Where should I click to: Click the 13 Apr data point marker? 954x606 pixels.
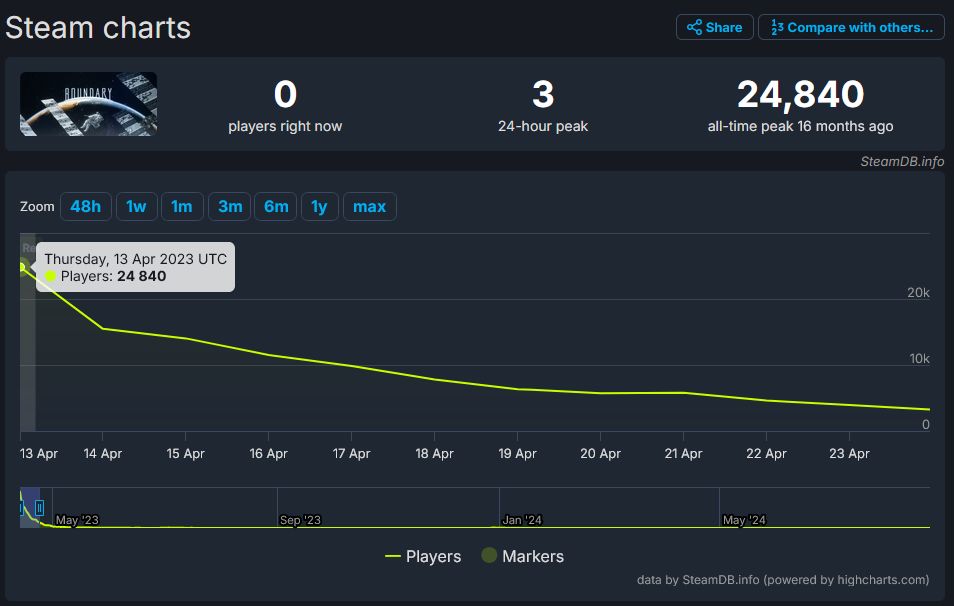tap(23, 266)
